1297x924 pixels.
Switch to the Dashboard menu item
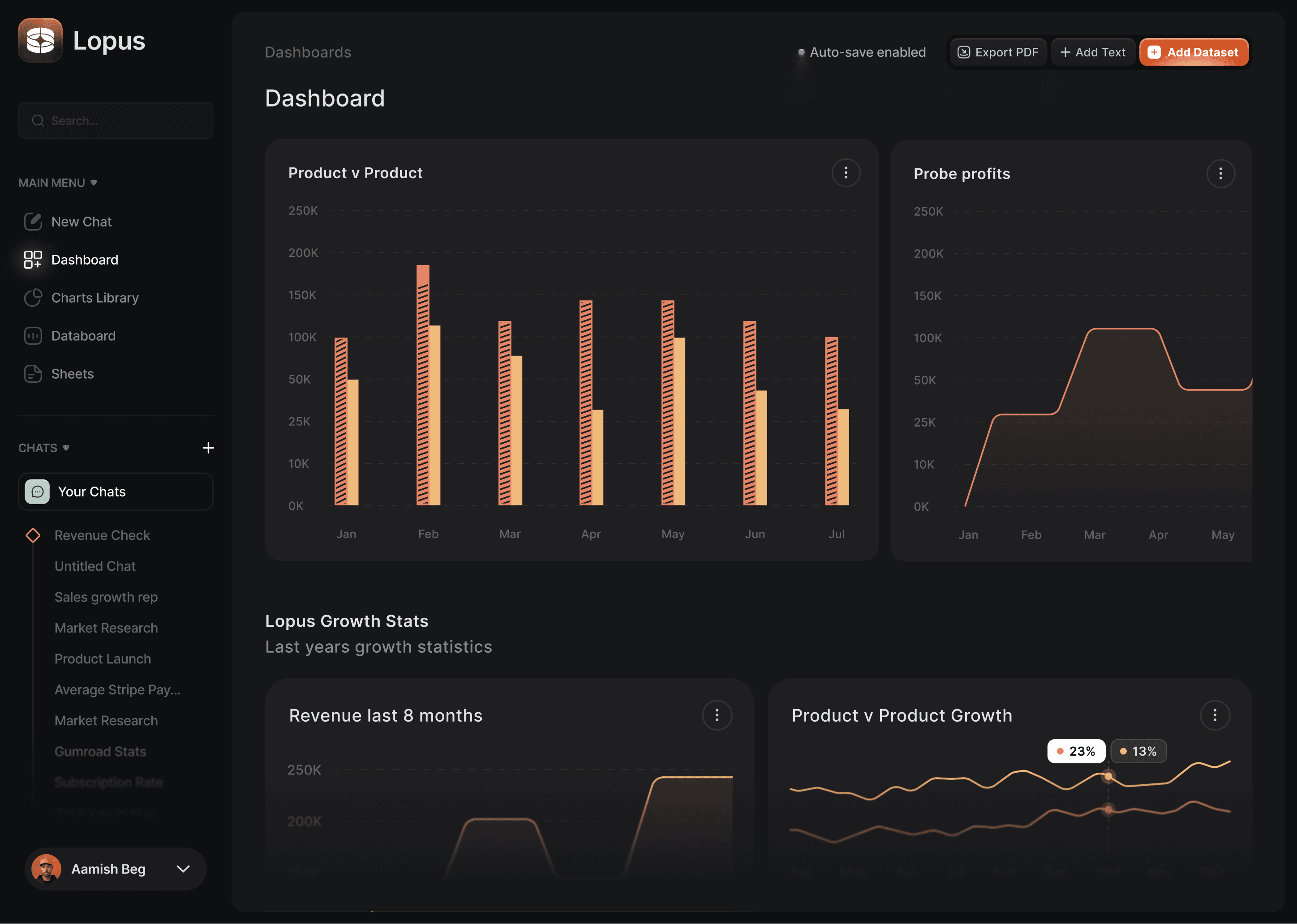tap(84, 260)
